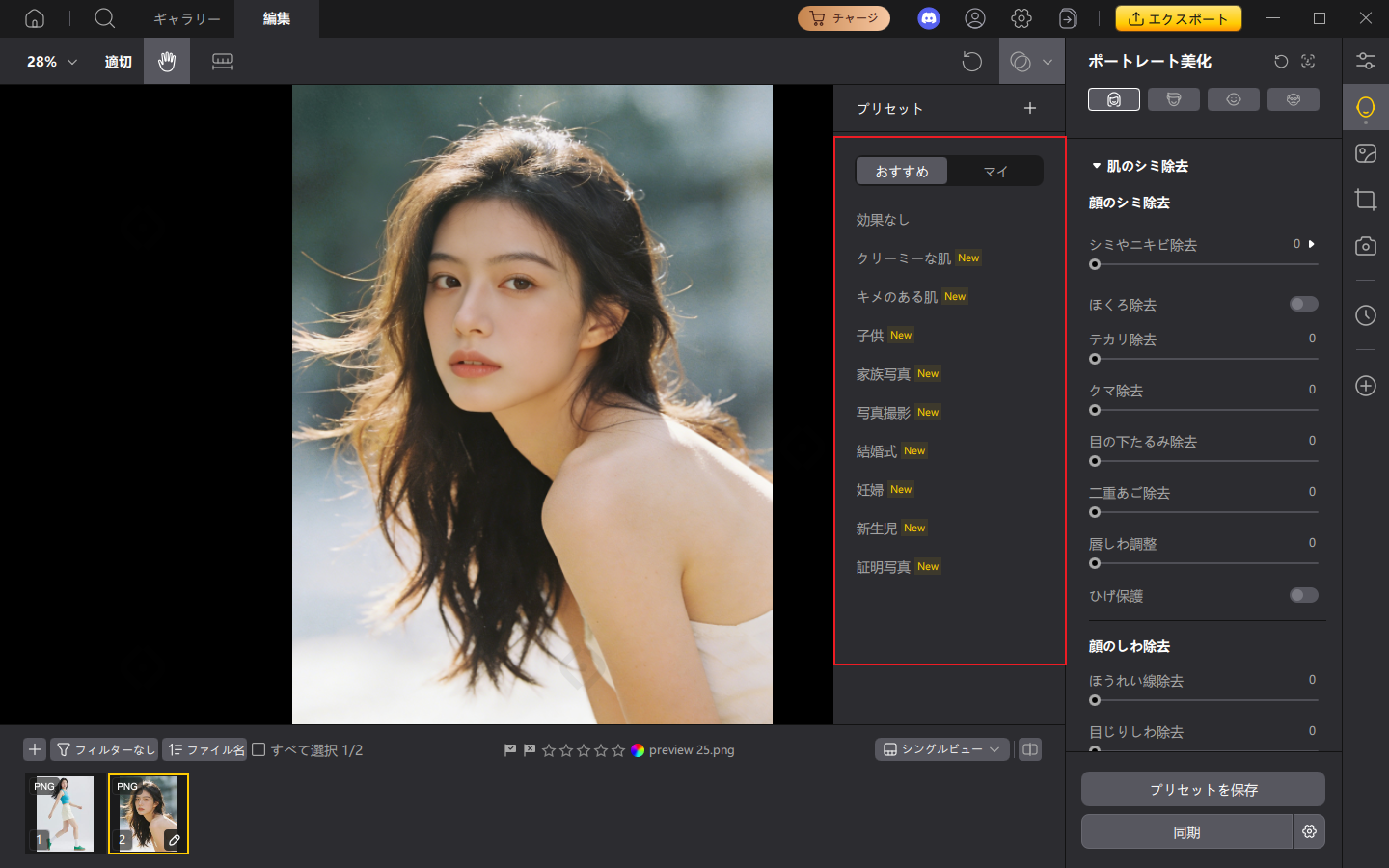
Task: Open the シングルビュー view dropdown
Action: point(941,748)
